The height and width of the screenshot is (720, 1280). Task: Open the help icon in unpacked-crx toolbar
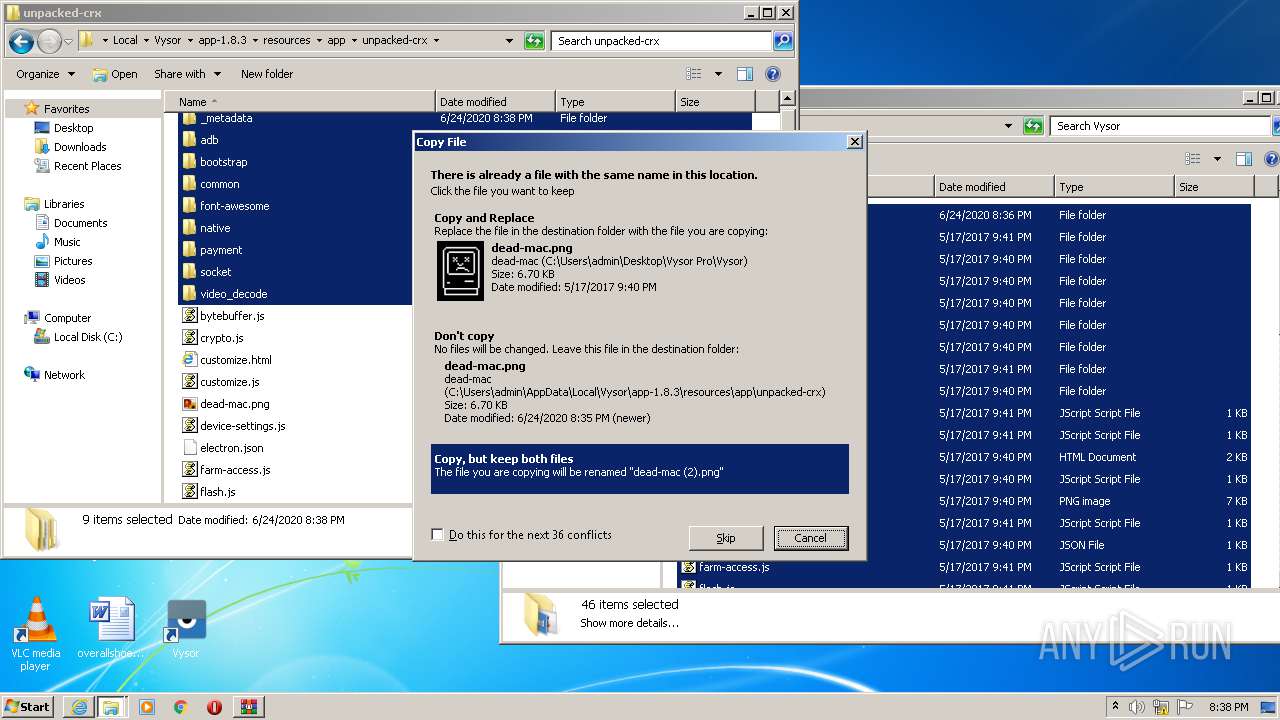[x=772, y=74]
